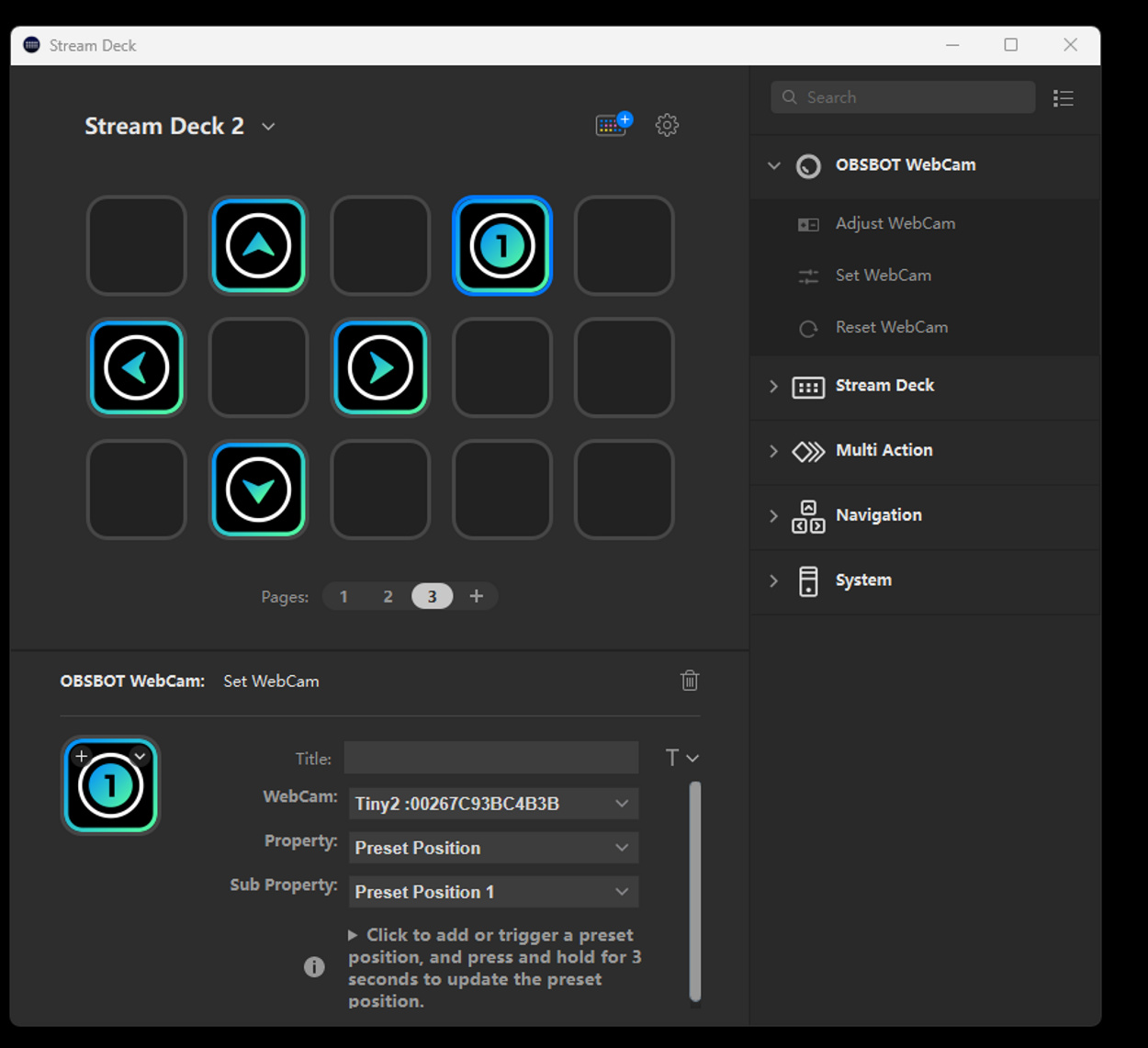
Task: Expand the Stream Deck actions group
Action: click(x=773, y=387)
